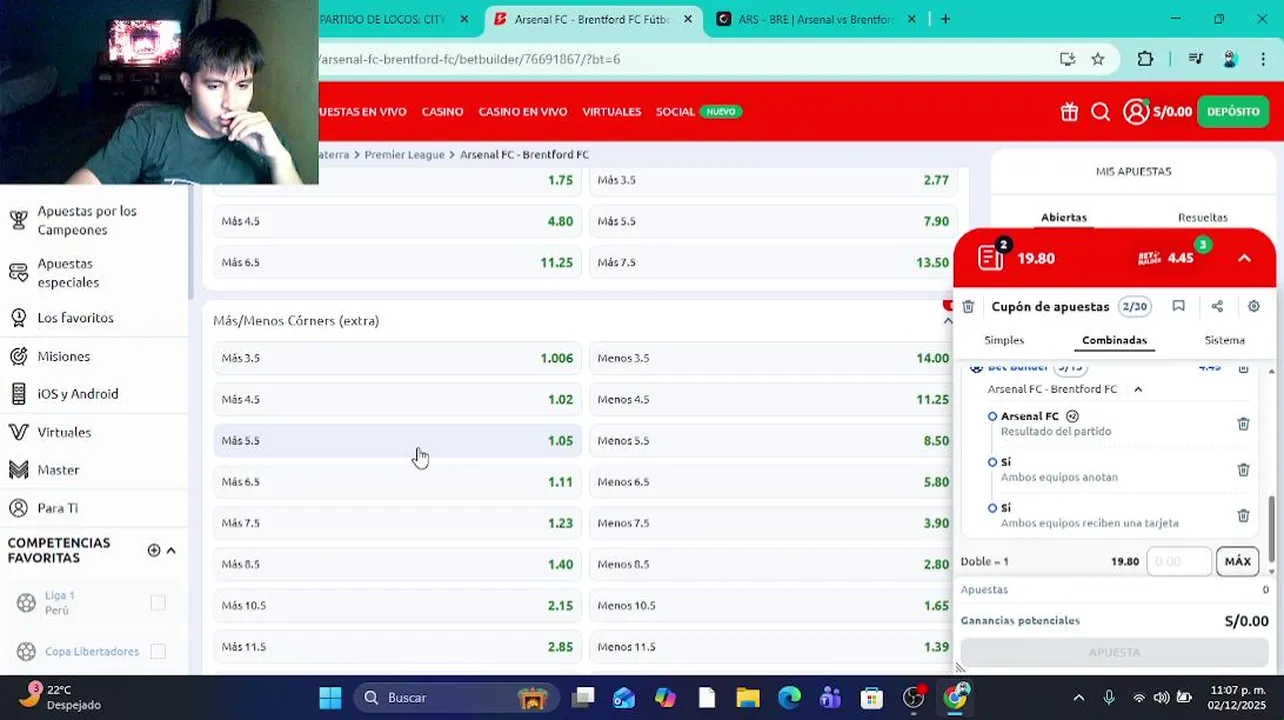Open the install app icon in the address bar
Image resolution: width=1284 pixels, height=720 pixels.
(1067, 59)
